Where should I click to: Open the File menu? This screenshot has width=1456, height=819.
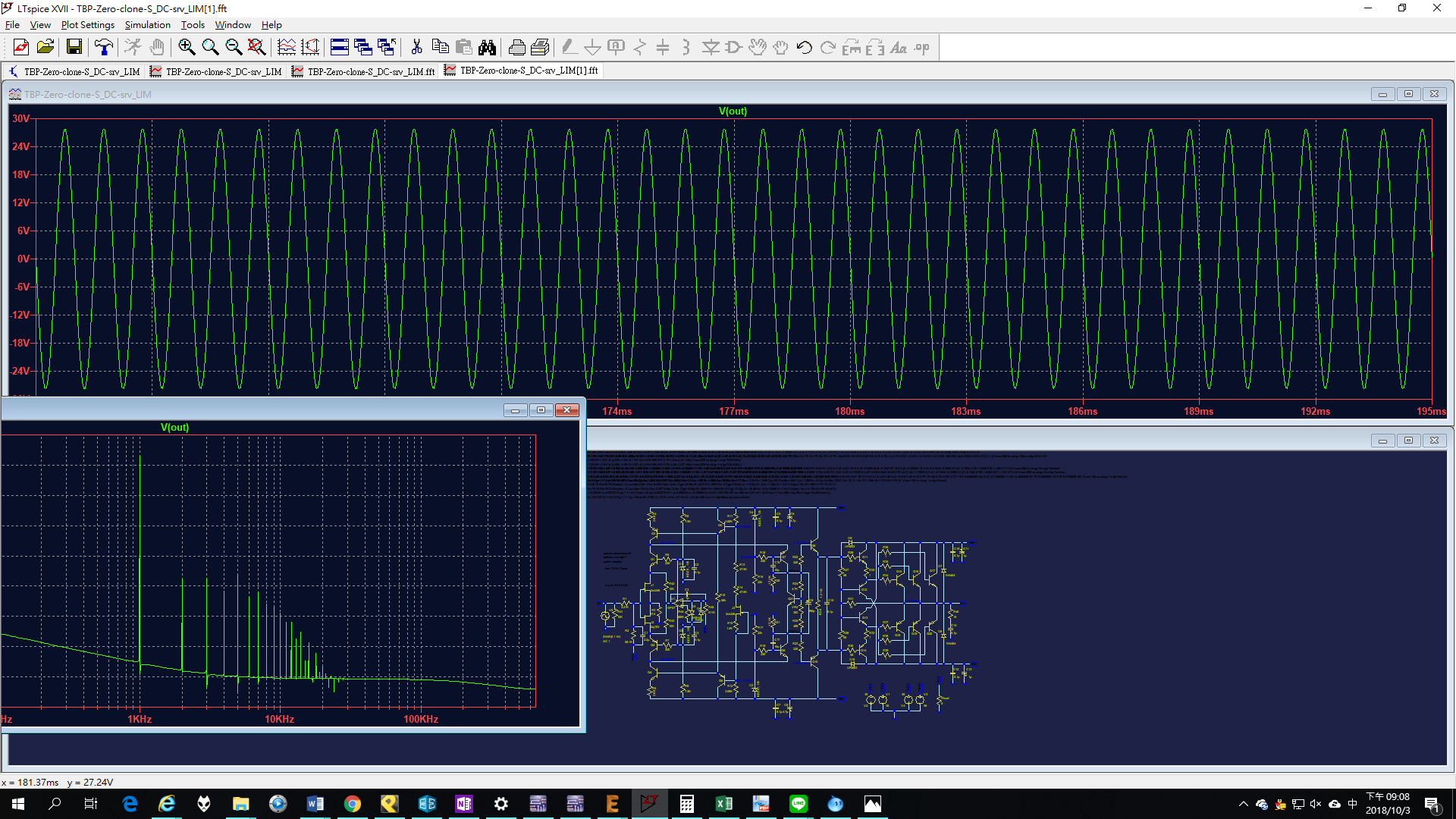coord(13,24)
